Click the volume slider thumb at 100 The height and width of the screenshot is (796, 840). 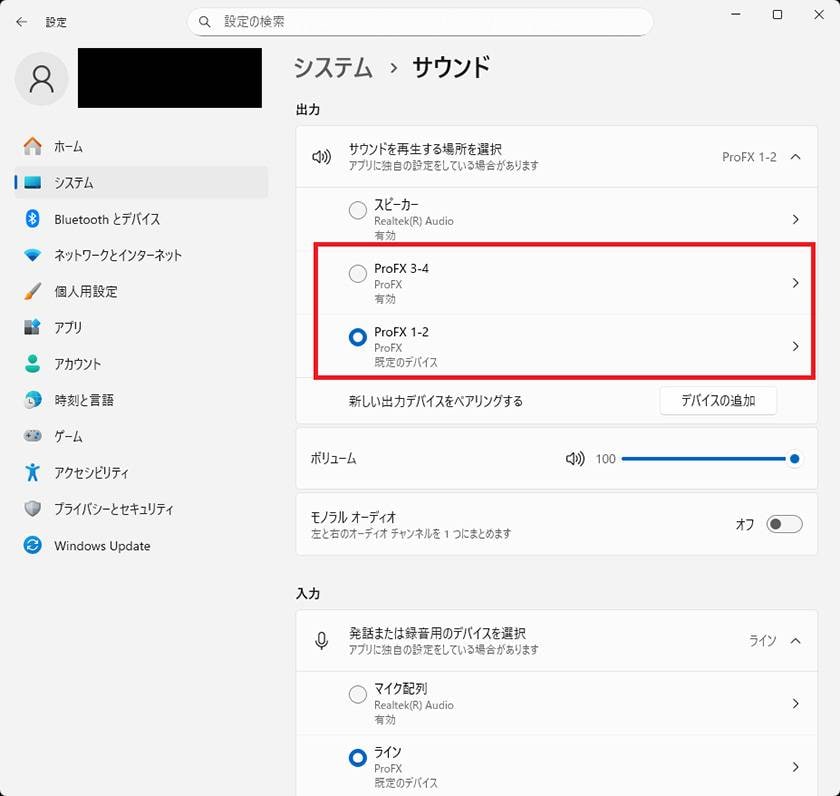(x=794, y=459)
